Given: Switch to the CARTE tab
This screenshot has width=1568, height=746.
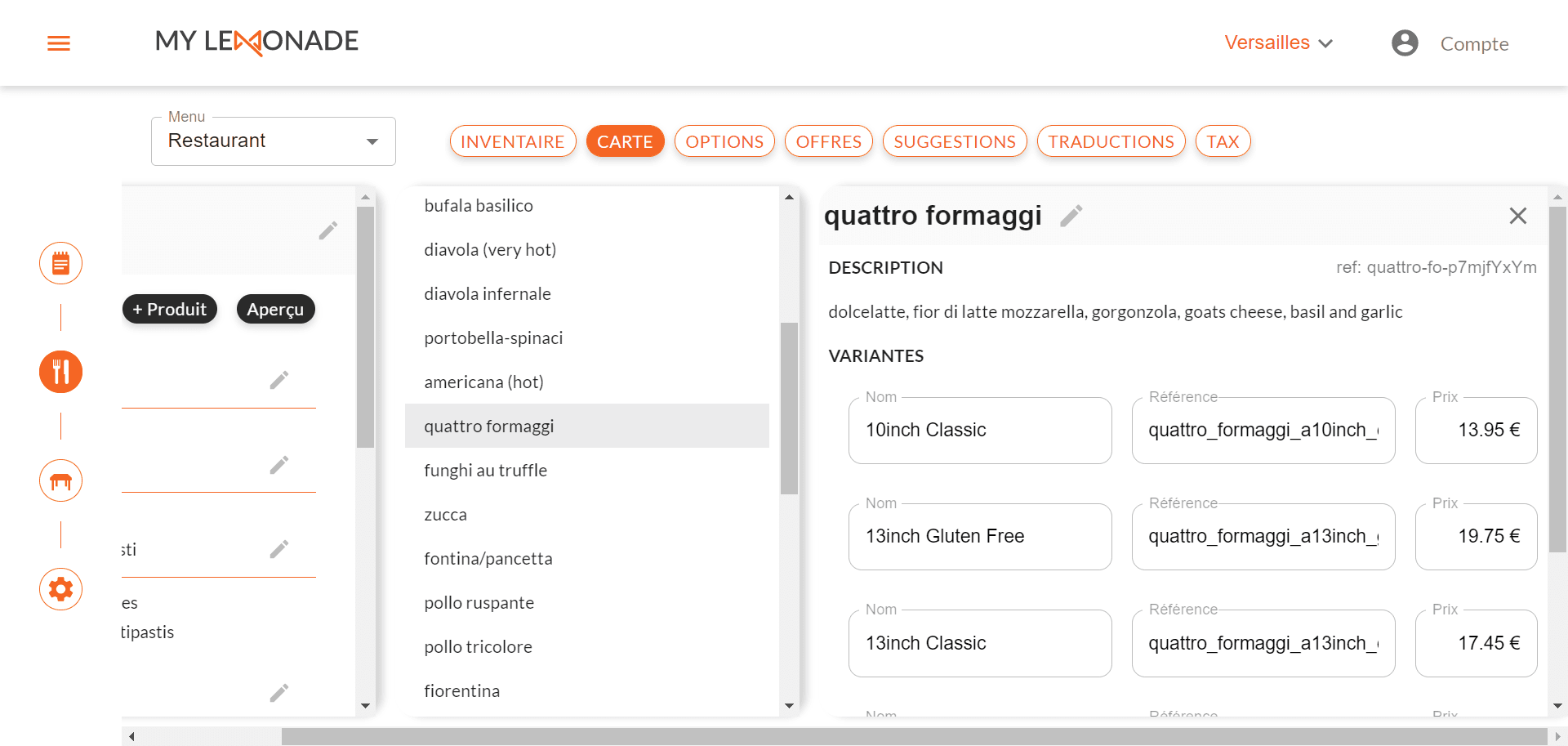Looking at the screenshot, I should coord(625,141).
